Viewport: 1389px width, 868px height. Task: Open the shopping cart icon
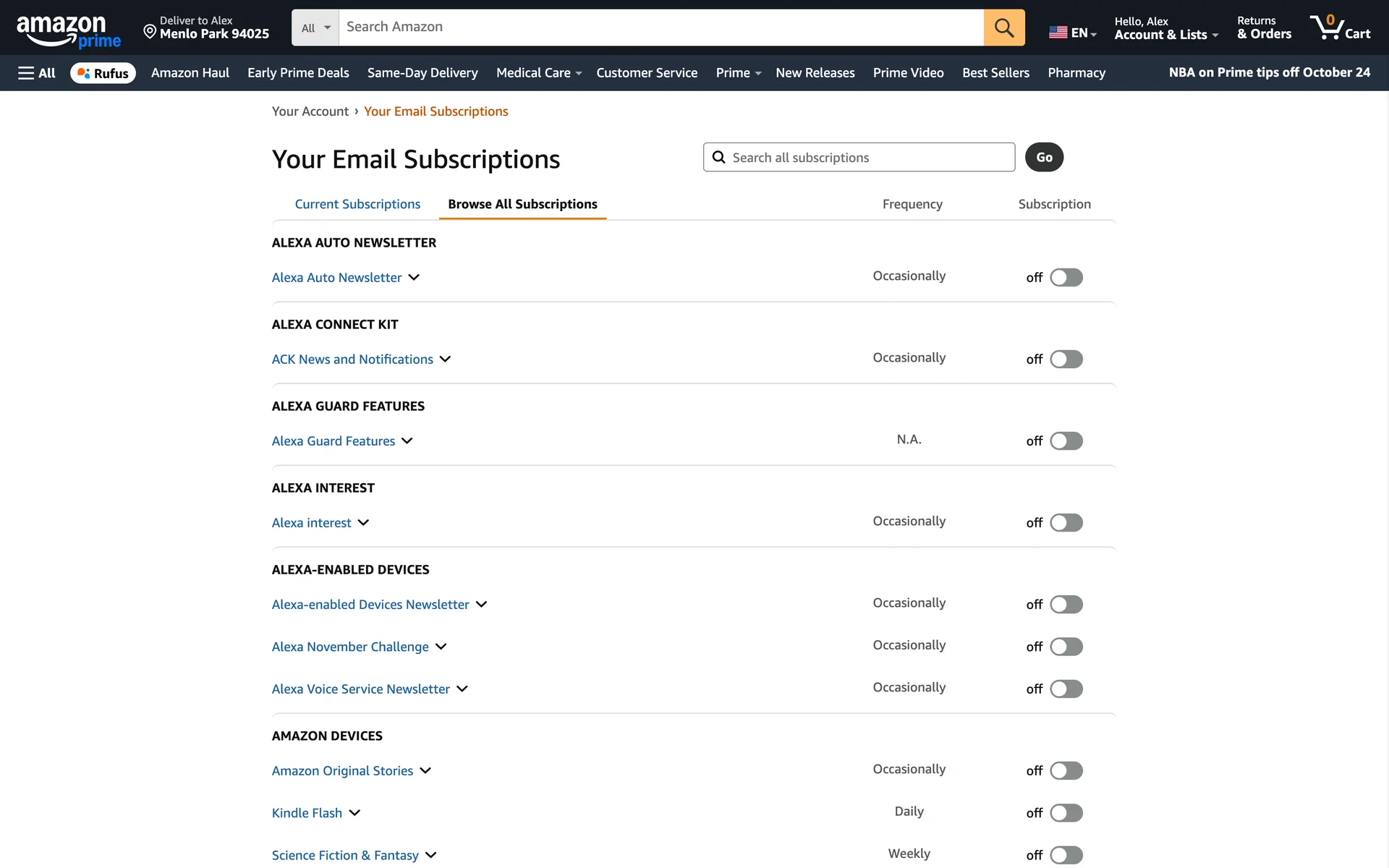pyautogui.click(x=1339, y=27)
